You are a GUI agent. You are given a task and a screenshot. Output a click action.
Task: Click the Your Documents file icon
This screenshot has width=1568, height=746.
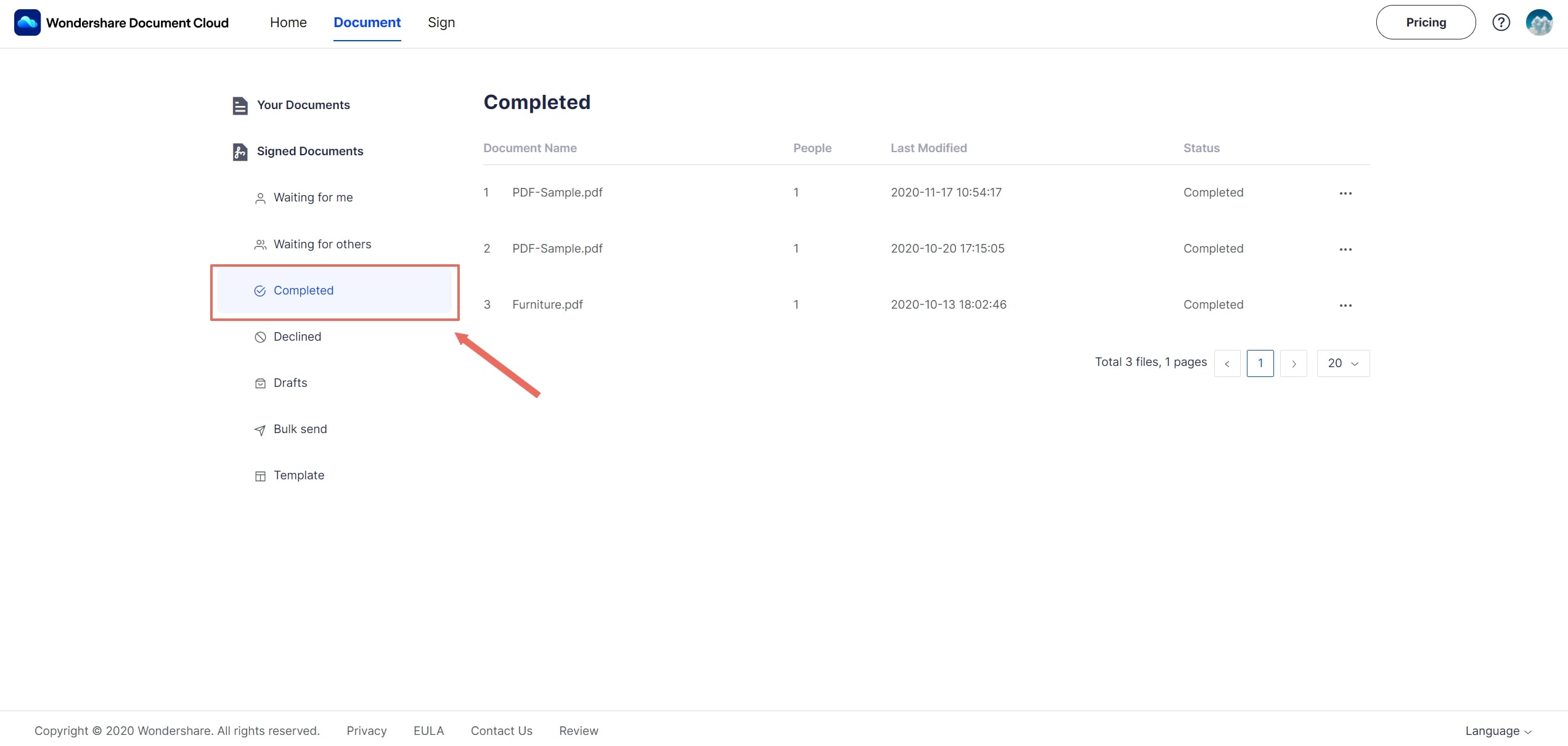click(240, 105)
